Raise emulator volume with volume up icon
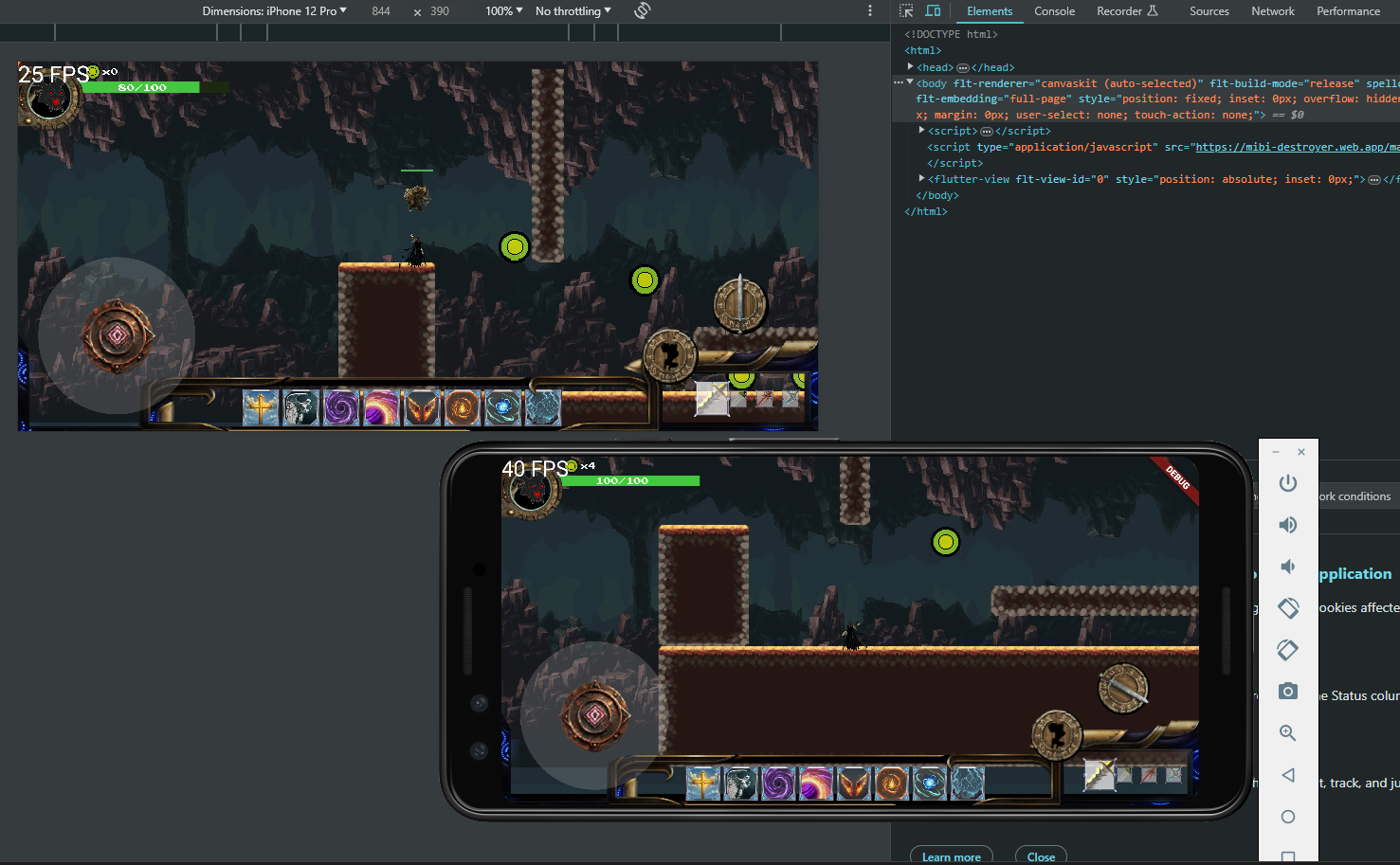 point(1287,525)
